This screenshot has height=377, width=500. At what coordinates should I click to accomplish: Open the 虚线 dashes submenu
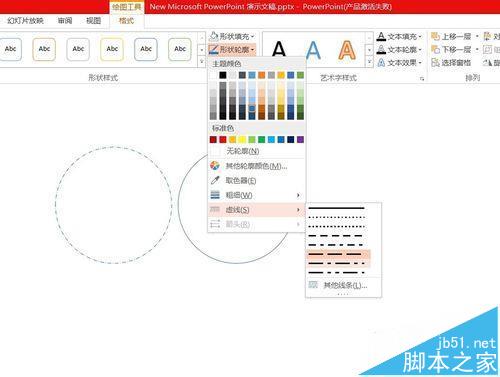257,210
